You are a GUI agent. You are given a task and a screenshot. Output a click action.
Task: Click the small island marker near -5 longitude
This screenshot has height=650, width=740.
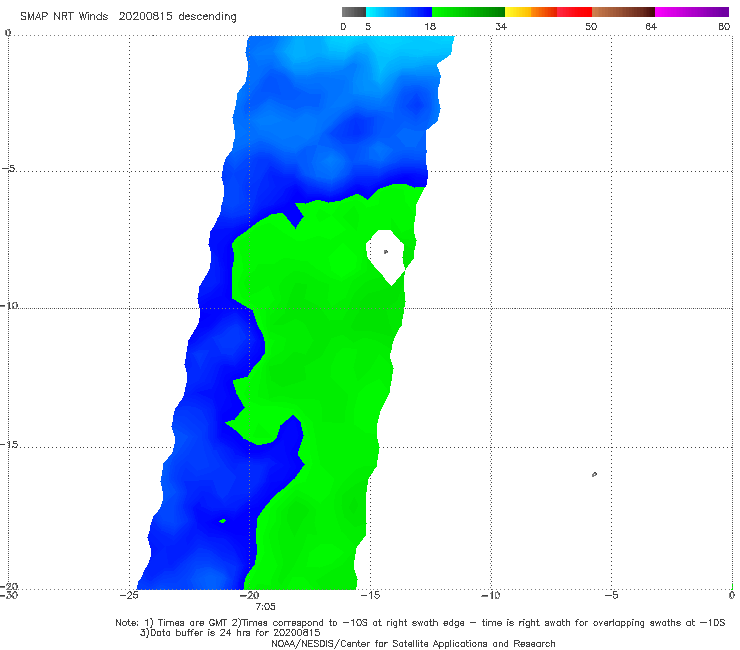[595, 474]
